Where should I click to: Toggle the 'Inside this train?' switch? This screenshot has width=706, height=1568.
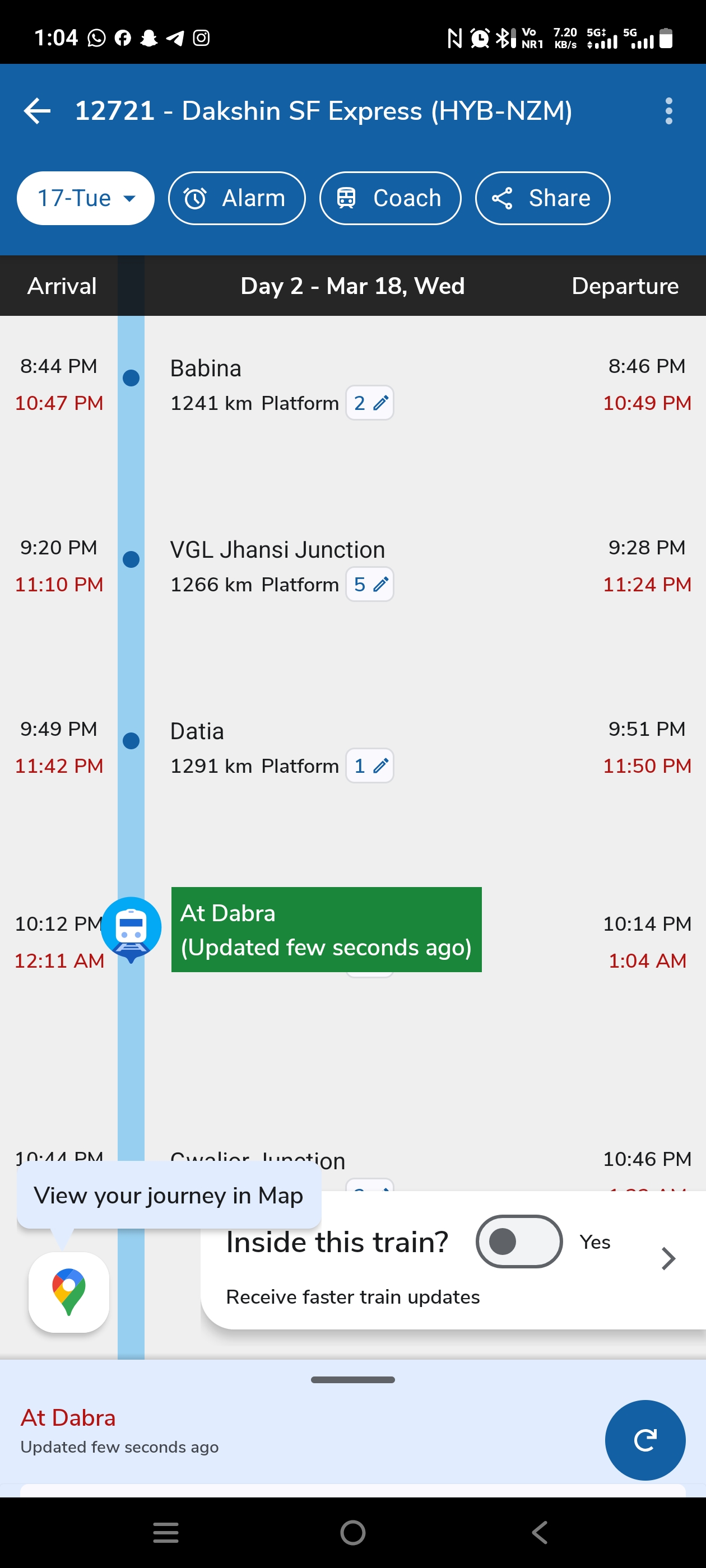click(518, 1242)
